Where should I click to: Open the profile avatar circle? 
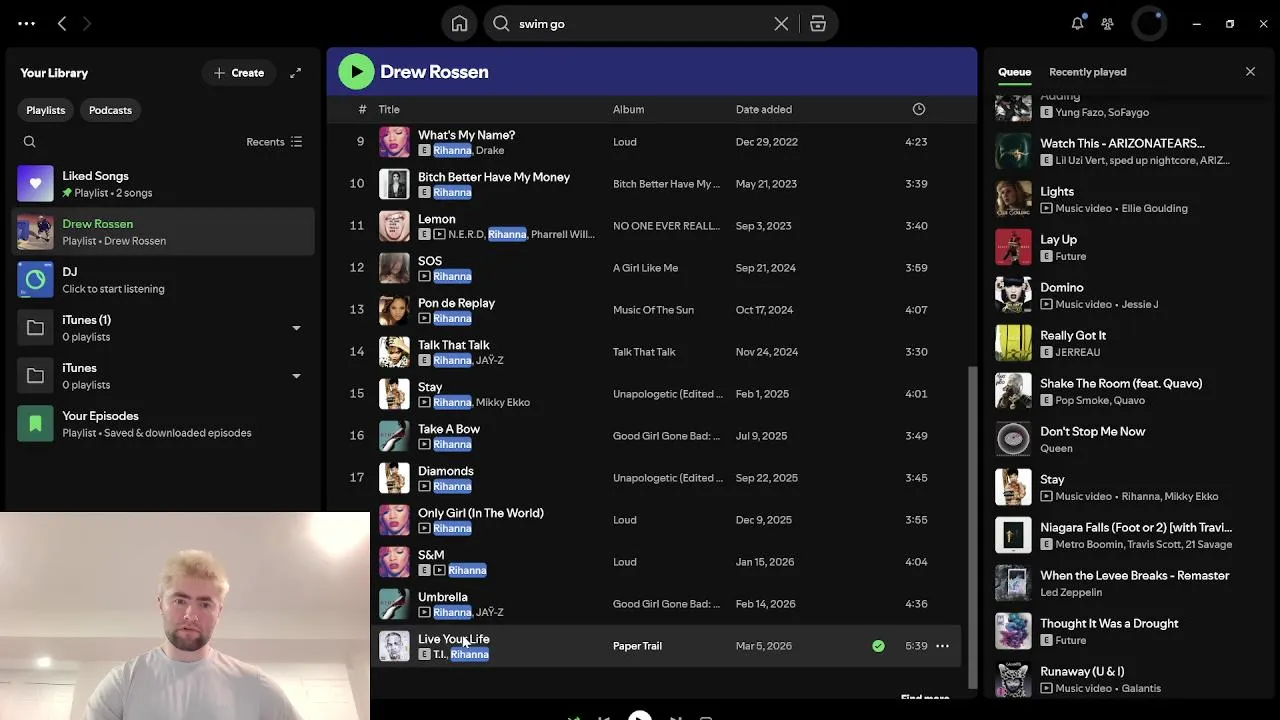point(1149,24)
